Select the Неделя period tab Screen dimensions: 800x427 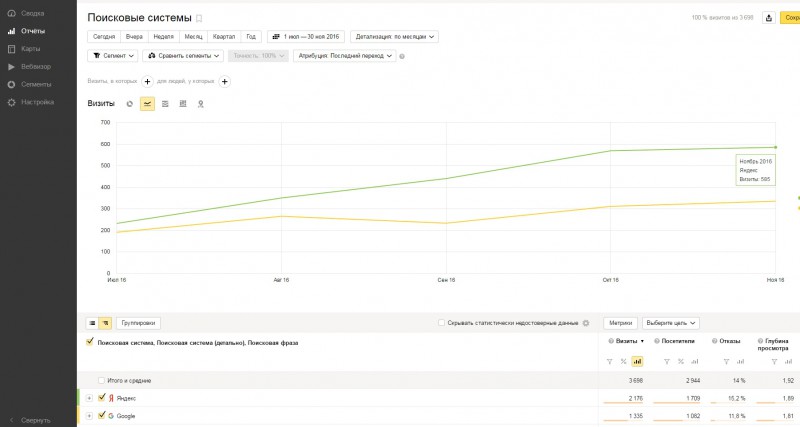(x=163, y=36)
